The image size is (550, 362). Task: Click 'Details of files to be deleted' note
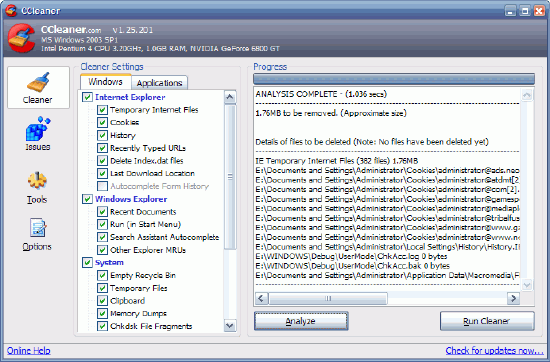pyautogui.click(x=372, y=142)
